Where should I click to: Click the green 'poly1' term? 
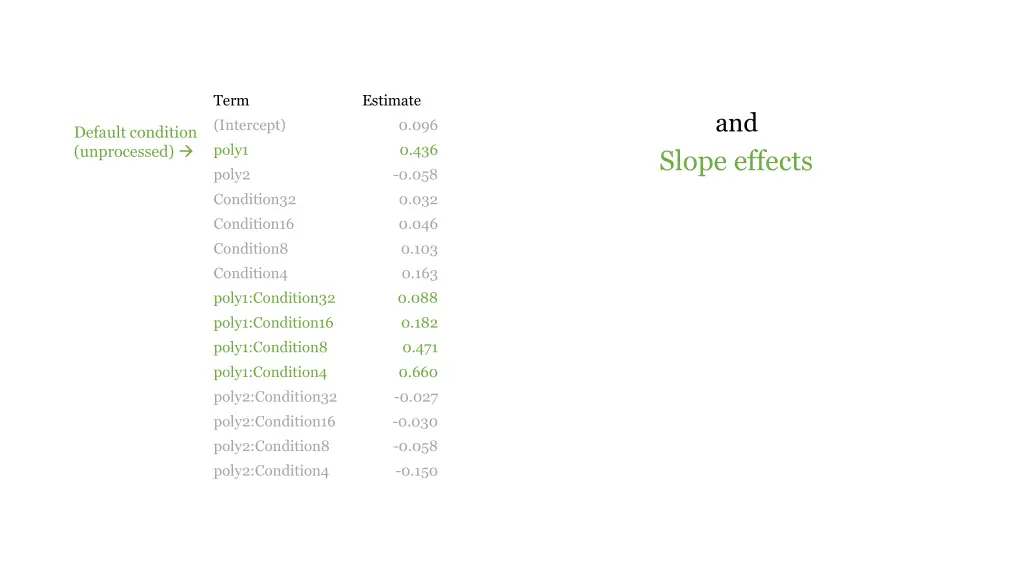click(231, 151)
